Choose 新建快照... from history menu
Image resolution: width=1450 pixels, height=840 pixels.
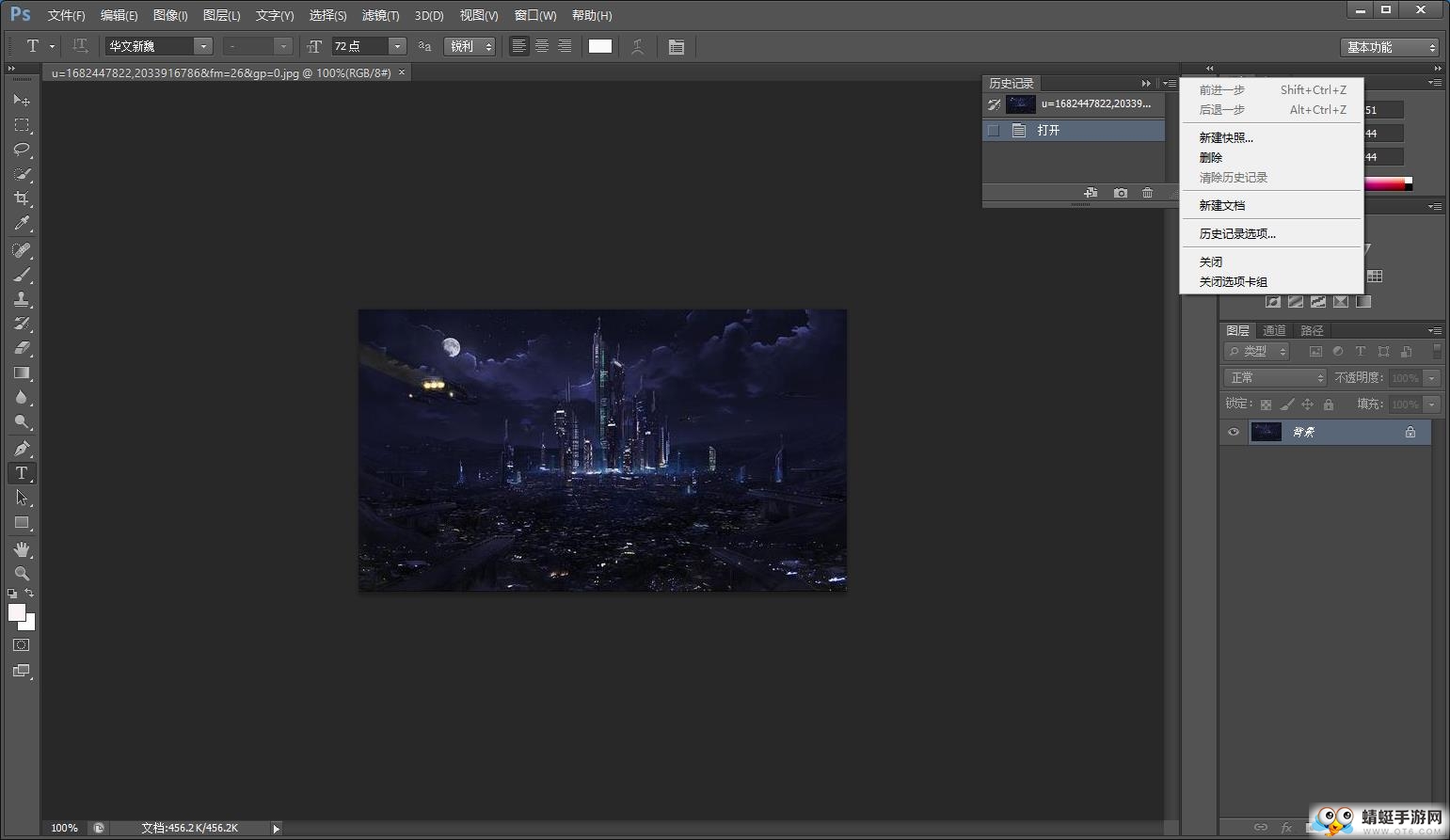1226,137
